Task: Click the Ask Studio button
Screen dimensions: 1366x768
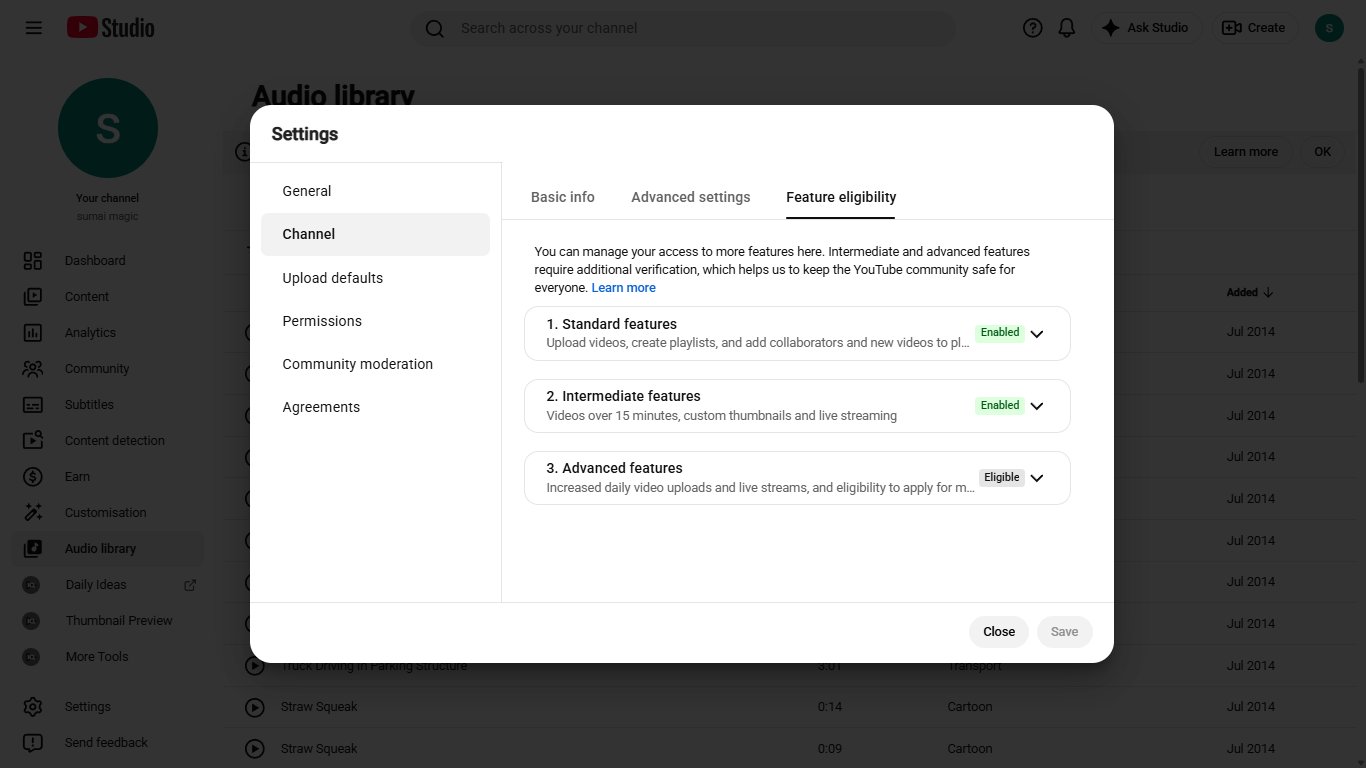Action: coord(1146,28)
